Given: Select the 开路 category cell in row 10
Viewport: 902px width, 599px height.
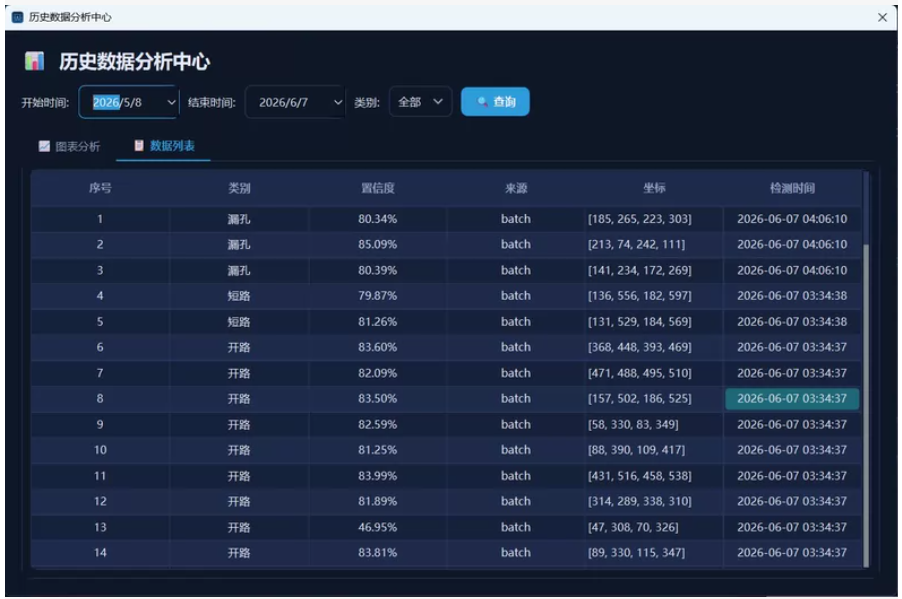Looking at the screenshot, I should click(x=239, y=450).
